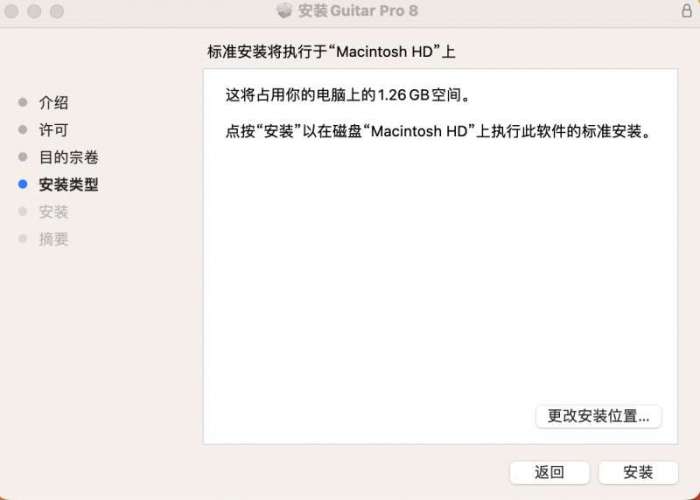Screen dimensions: 700x500
Task: Click the gray bullet beside 目的宗卷
Action: coord(23,157)
